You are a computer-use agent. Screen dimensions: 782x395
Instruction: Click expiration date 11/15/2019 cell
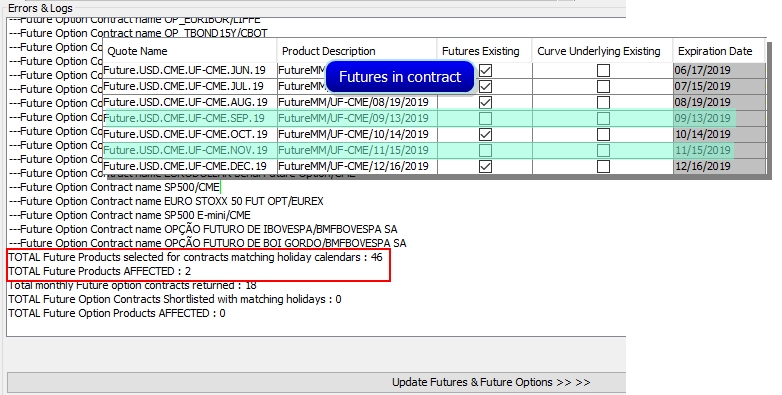(x=719, y=150)
